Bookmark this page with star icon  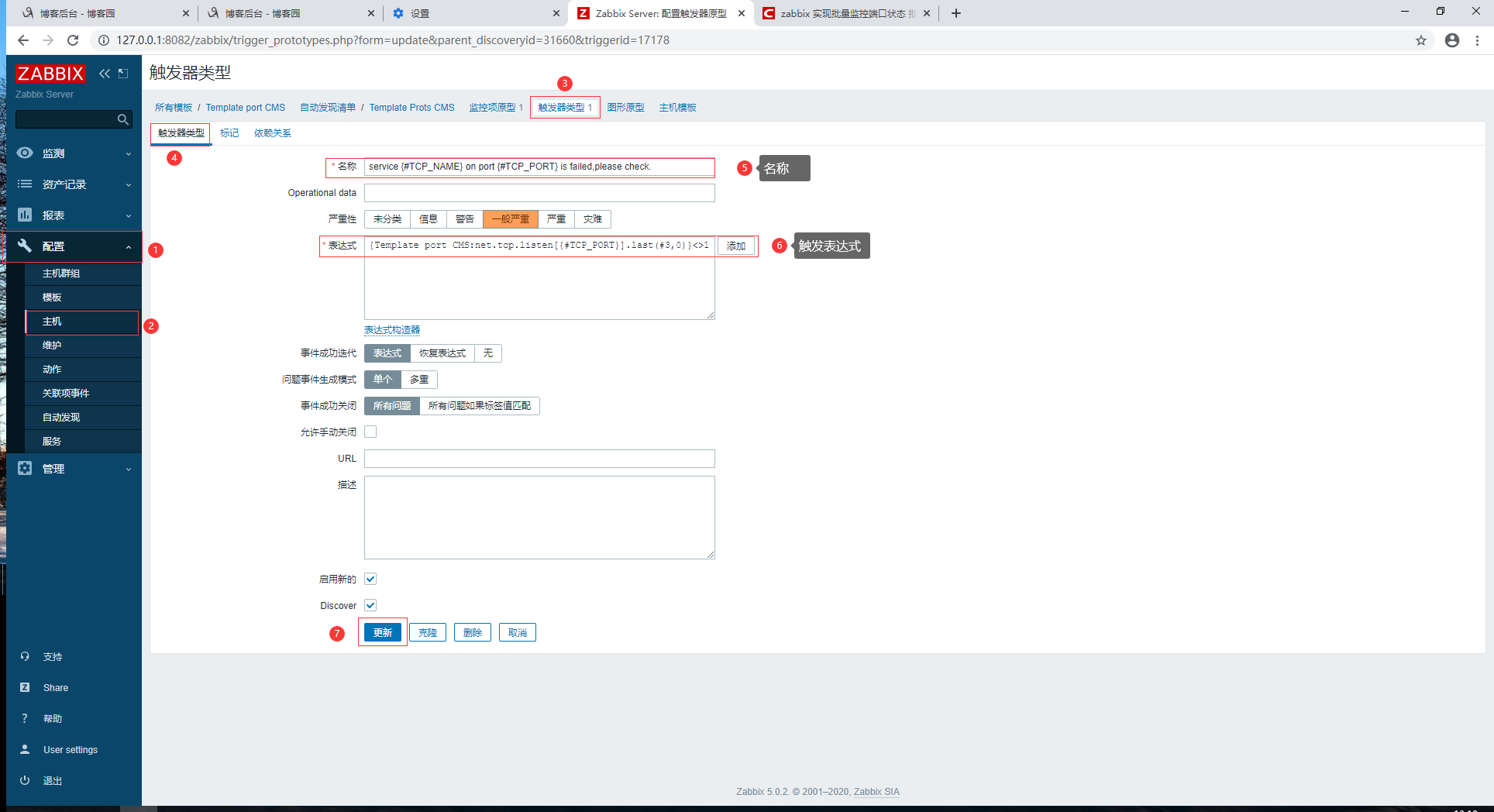1421,40
